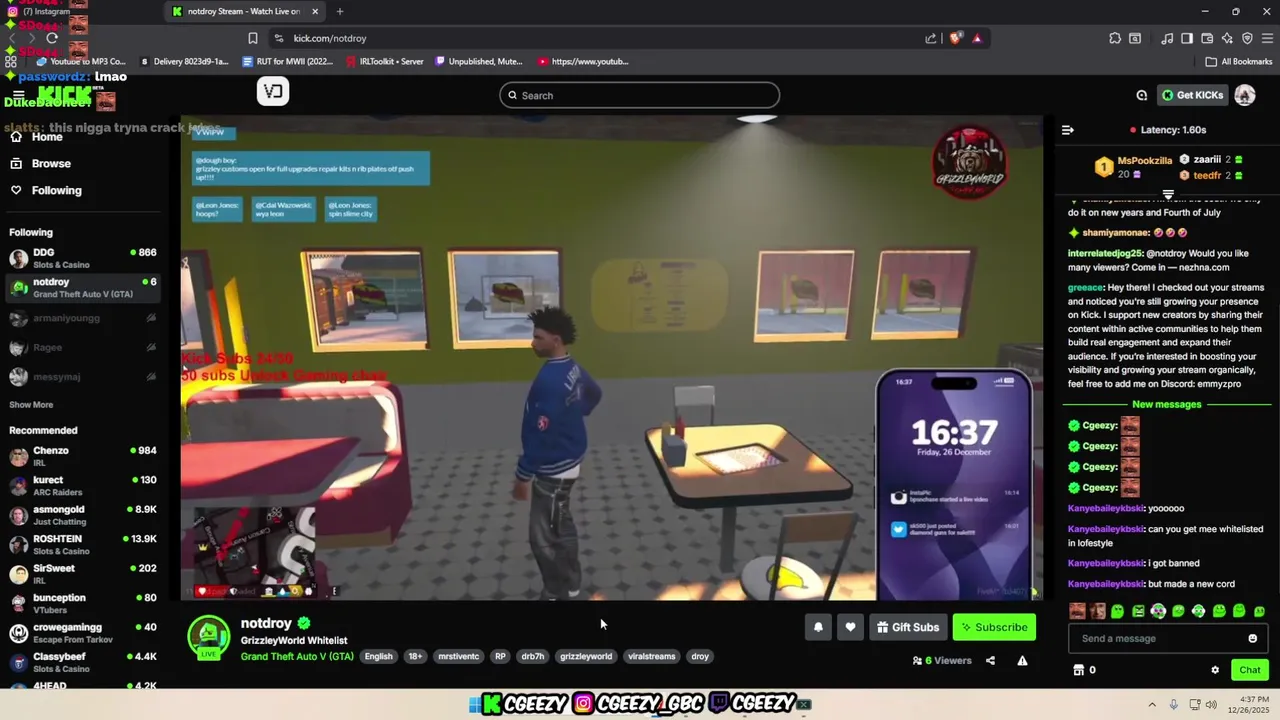Image resolution: width=1280 pixels, height=720 pixels.
Task: Open the site info icon in address bar
Action: pos(278,38)
